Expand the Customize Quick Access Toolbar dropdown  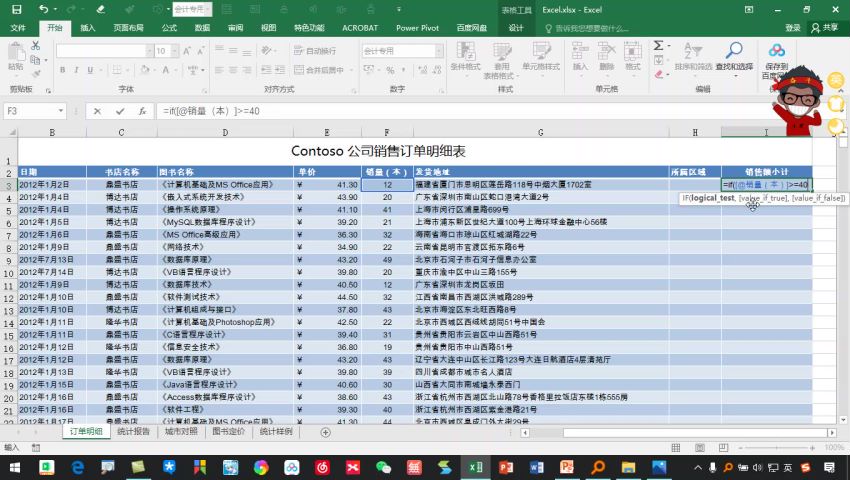coord(399,9)
